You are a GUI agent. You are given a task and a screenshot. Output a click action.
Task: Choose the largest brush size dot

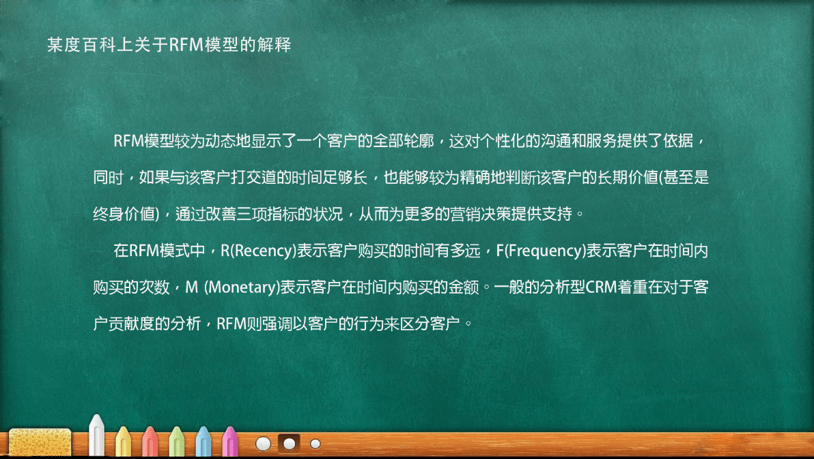pos(263,443)
